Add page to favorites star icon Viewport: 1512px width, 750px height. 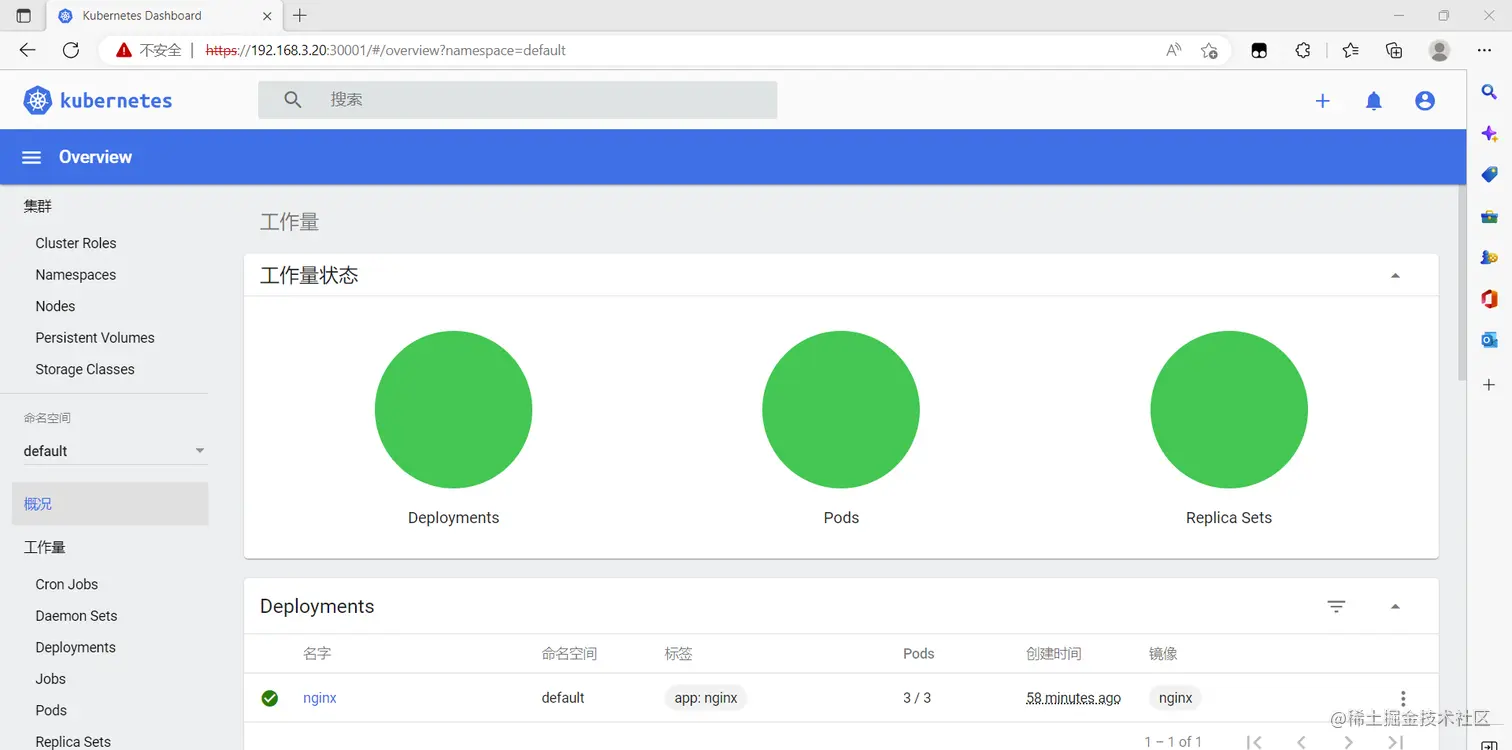(1209, 50)
